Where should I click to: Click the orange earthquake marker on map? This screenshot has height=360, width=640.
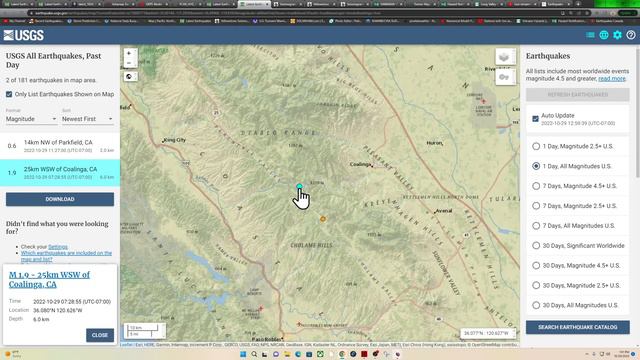[323, 219]
